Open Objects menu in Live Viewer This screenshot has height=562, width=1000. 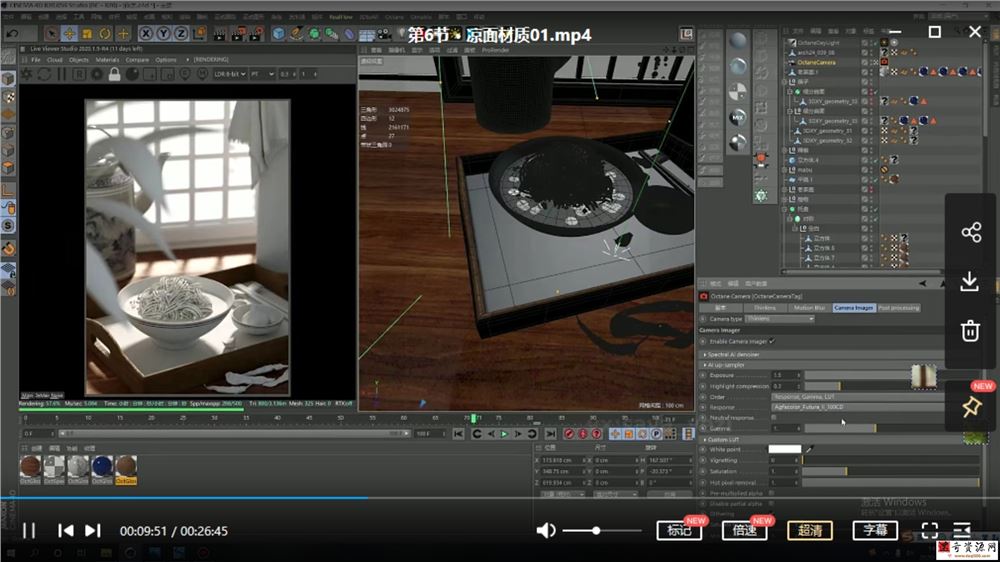[x=78, y=60]
